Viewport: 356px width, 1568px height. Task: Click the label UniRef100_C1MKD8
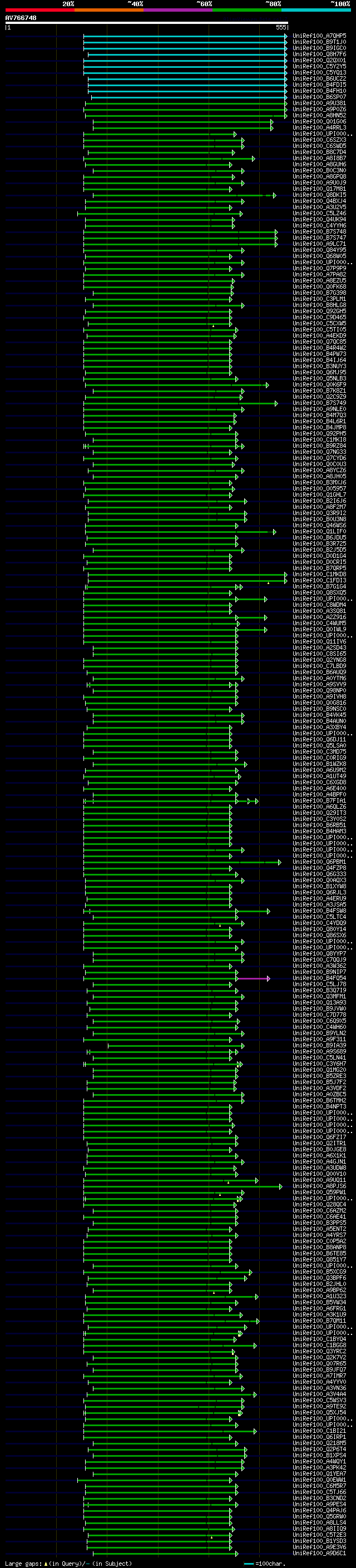point(319,575)
